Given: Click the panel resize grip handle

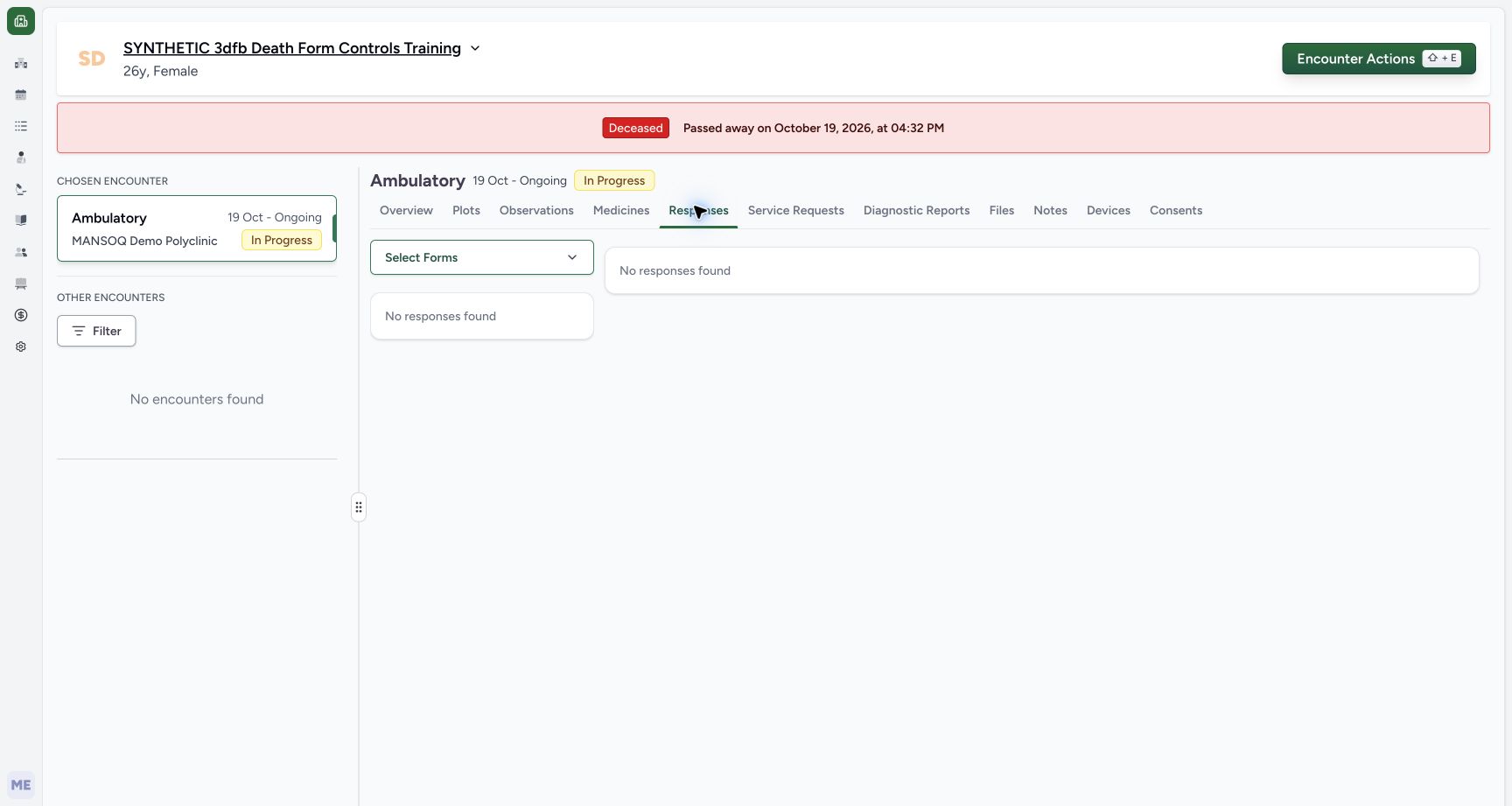Looking at the screenshot, I should [x=359, y=507].
